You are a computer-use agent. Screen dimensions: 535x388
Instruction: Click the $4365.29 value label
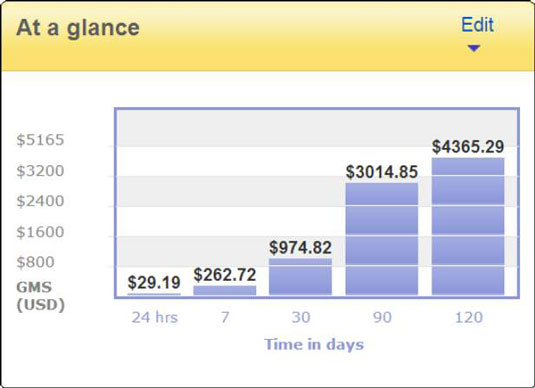point(468,147)
